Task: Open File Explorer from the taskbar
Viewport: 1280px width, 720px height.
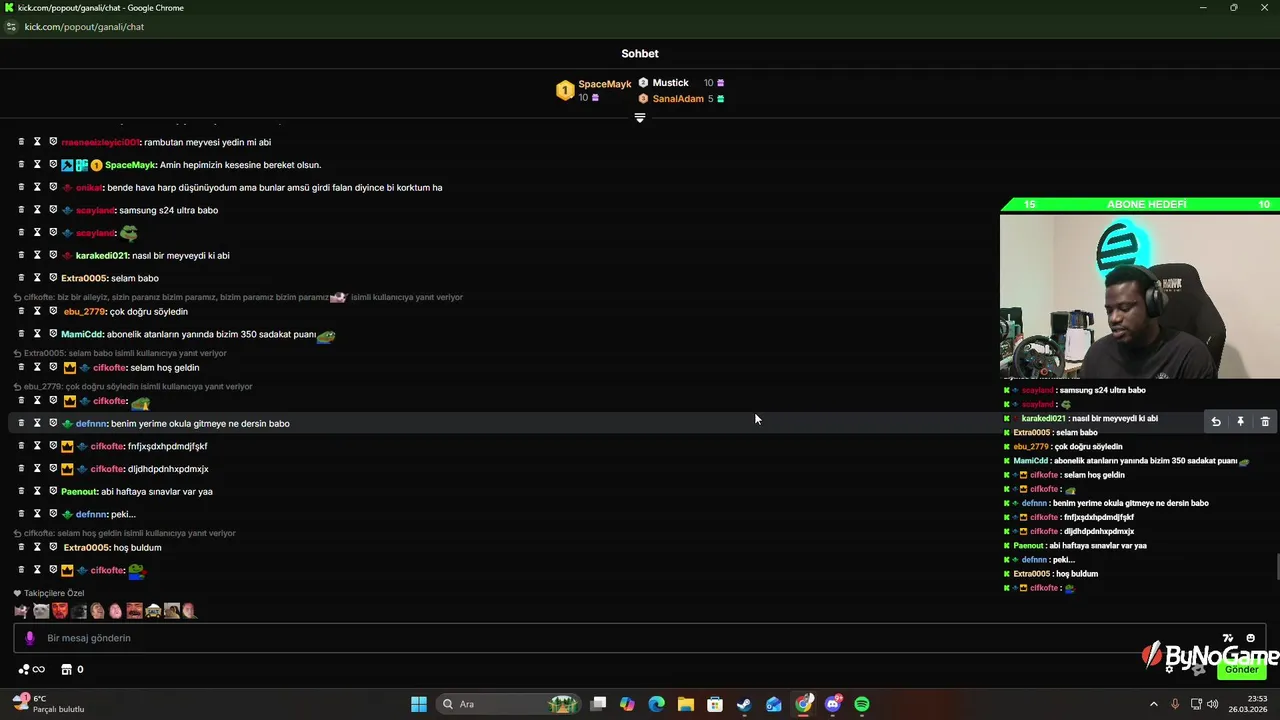Action: [685, 704]
